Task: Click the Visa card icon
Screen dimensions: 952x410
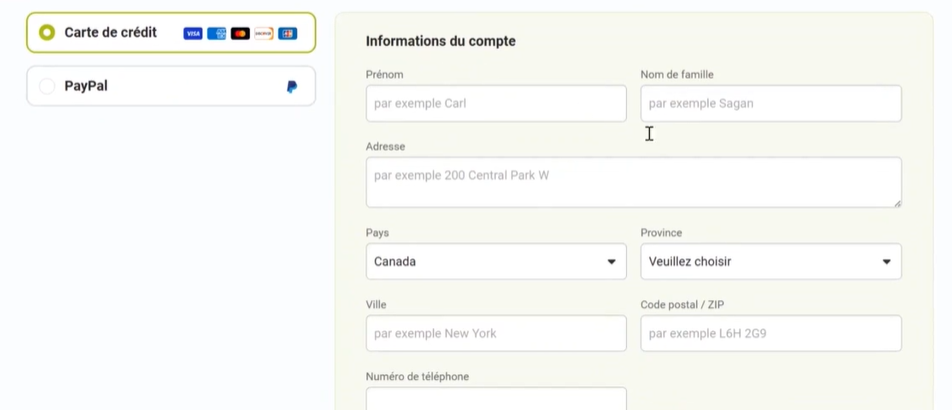Action: (193, 33)
